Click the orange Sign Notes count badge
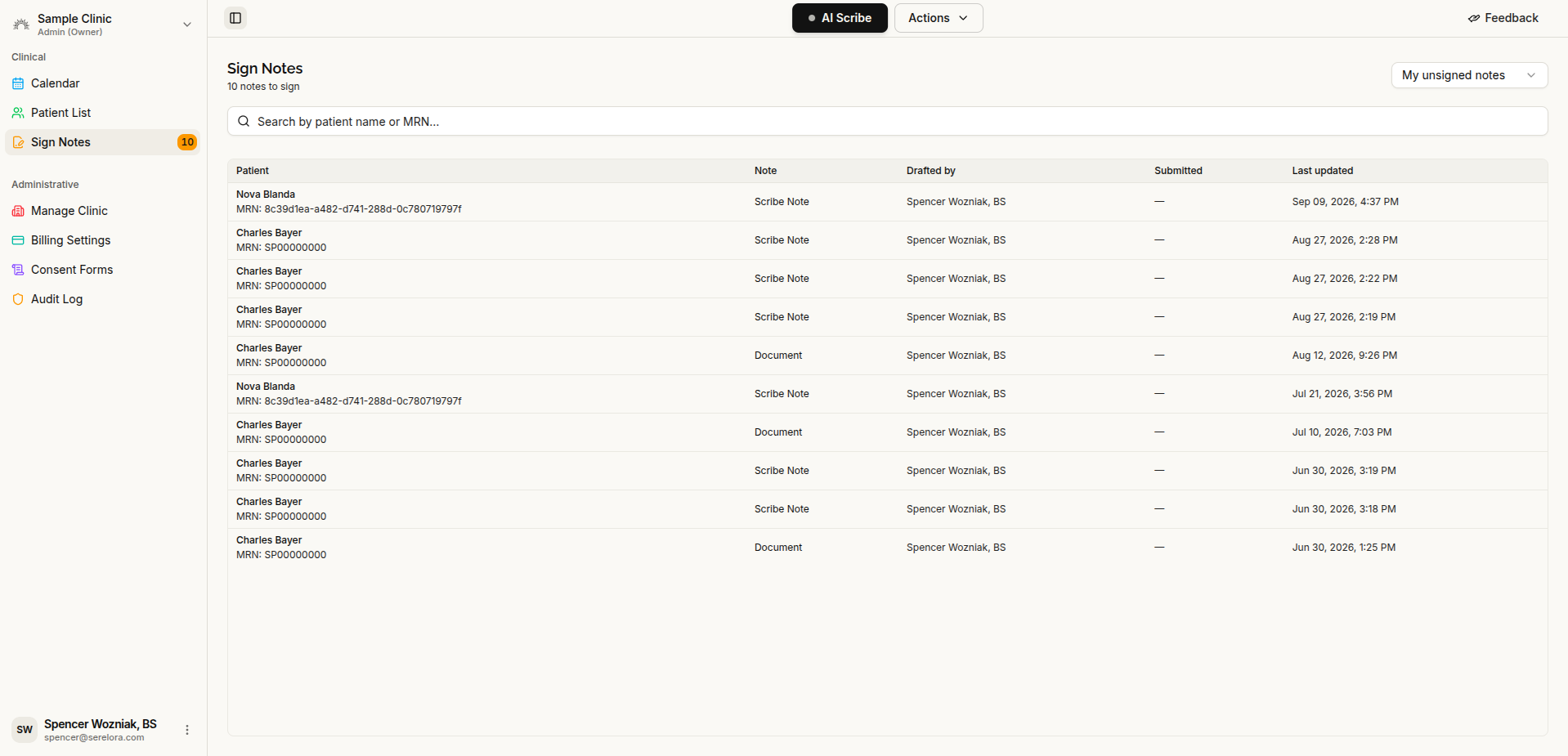The image size is (1568, 756). (187, 142)
